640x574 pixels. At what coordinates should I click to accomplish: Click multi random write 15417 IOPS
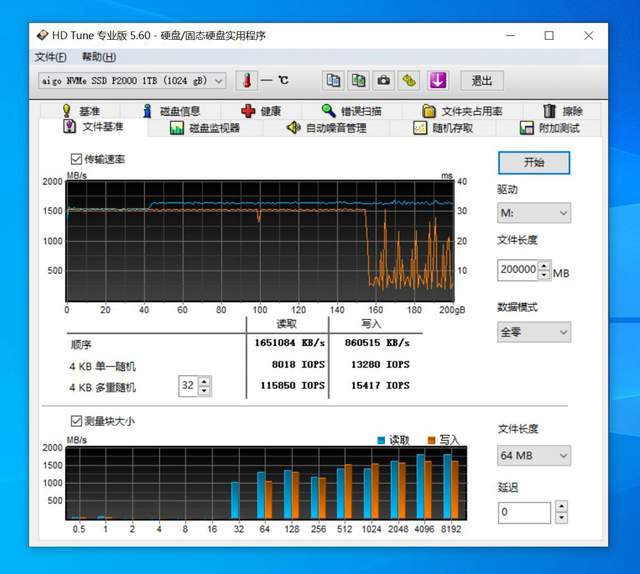point(380,385)
